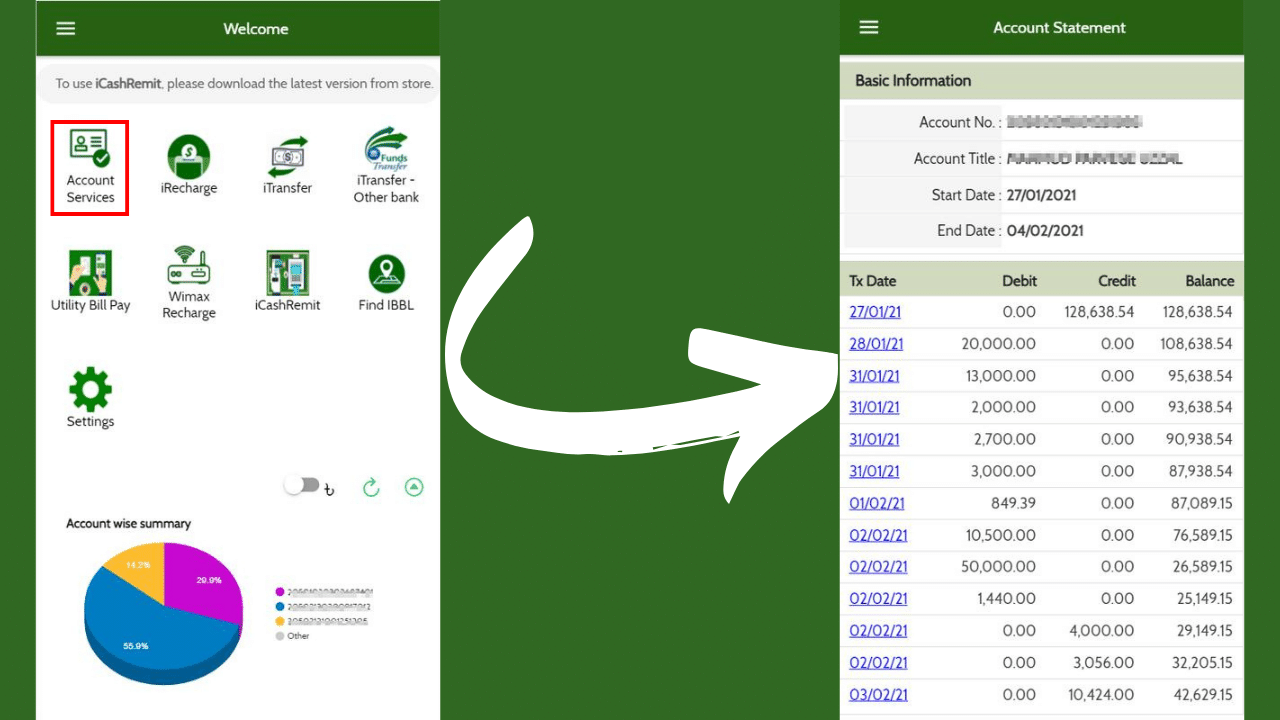The height and width of the screenshot is (720, 1280).
Task: Open the Find IBBL locator
Action: click(386, 282)
